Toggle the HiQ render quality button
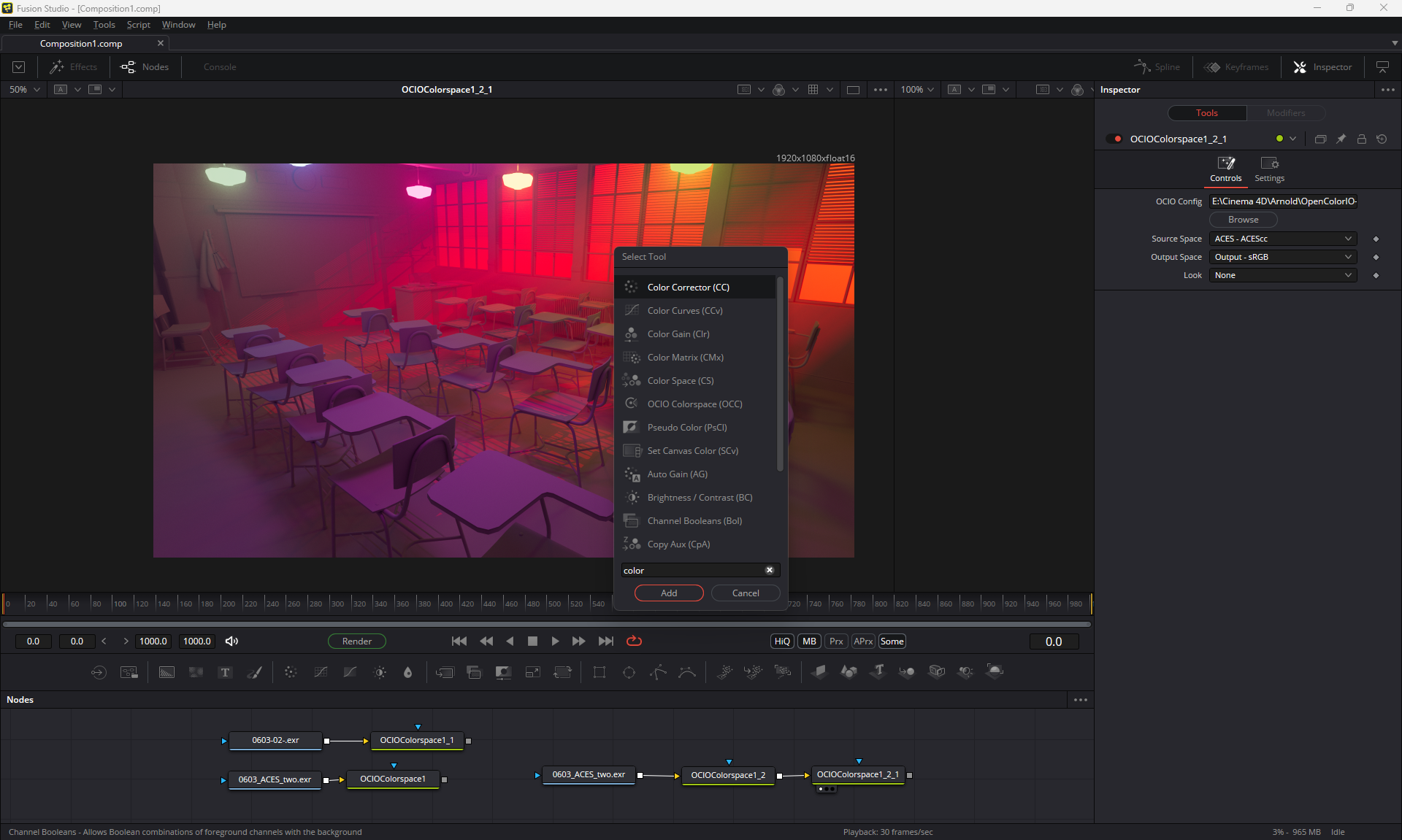Image resolution: width=1402 pixels, height=840 pixels. pos(782,641)
